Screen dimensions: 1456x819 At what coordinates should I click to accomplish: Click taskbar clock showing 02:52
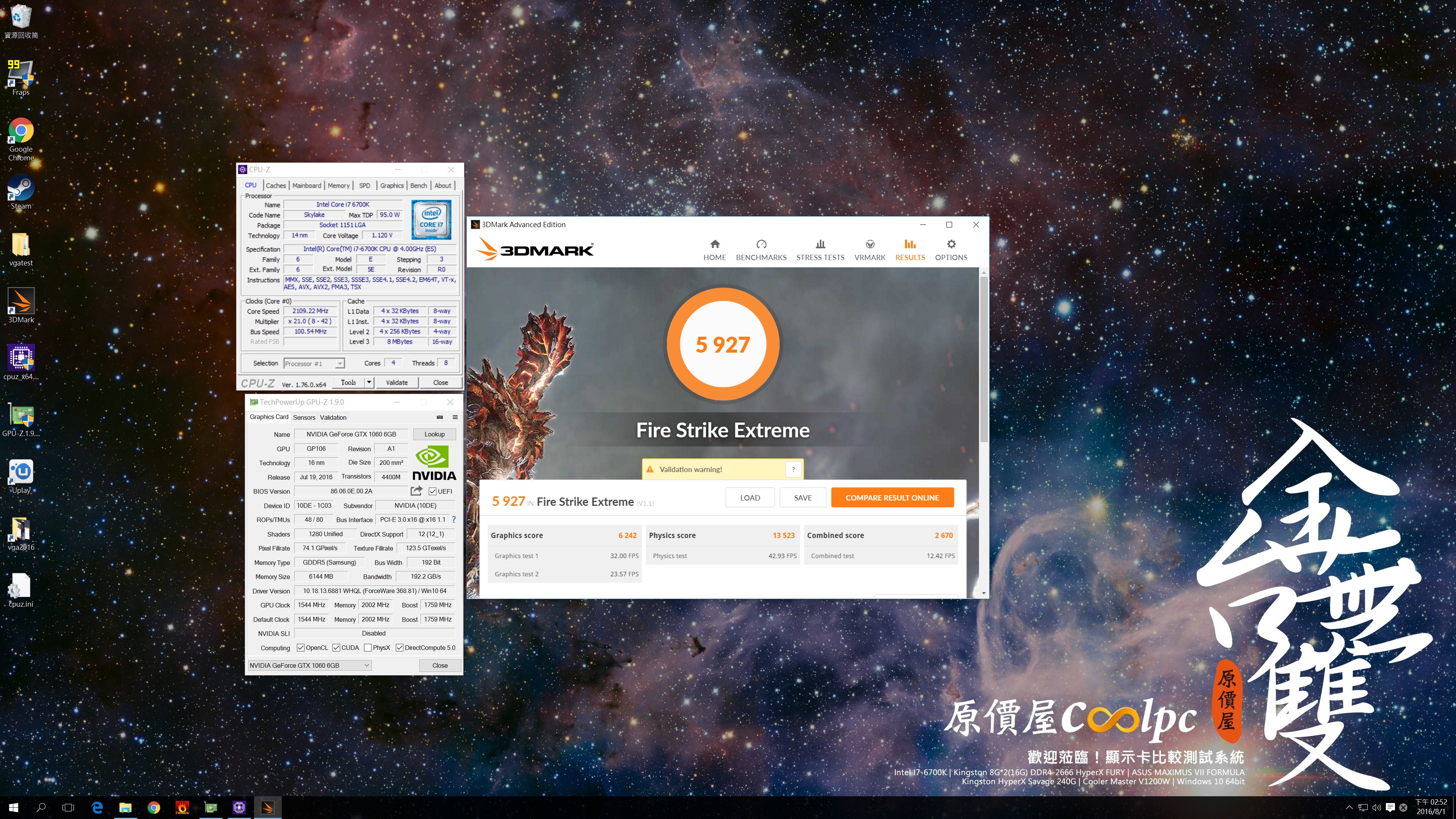1431,806
